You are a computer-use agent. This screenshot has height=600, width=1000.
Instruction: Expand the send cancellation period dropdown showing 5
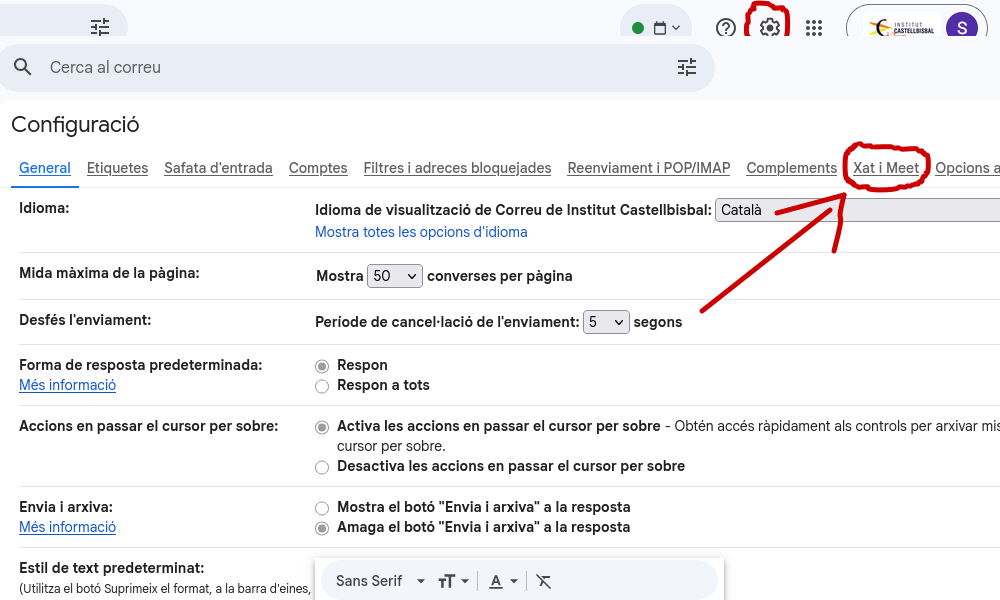point(606,322)
